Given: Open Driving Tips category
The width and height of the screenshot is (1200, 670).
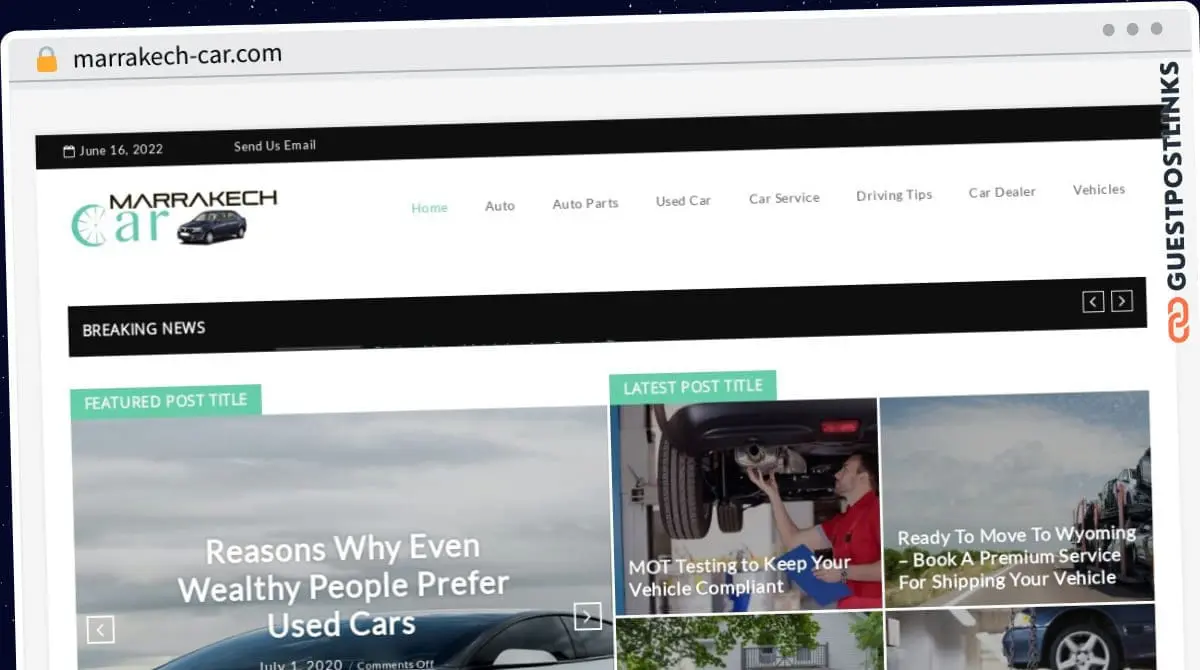Looking at the screenshot, I should coord(894,195).
